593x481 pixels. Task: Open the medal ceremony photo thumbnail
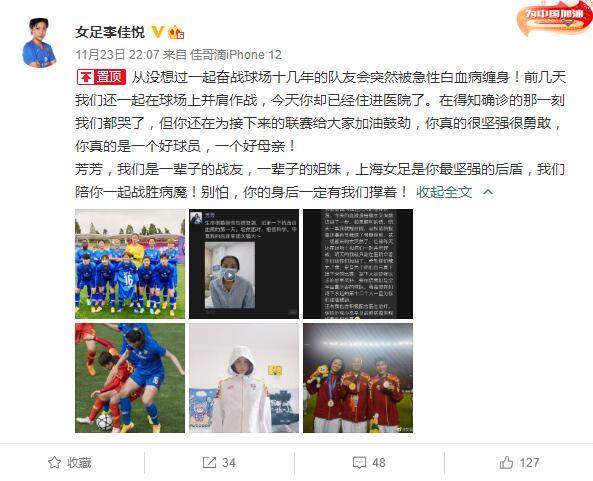pos(358,378)
